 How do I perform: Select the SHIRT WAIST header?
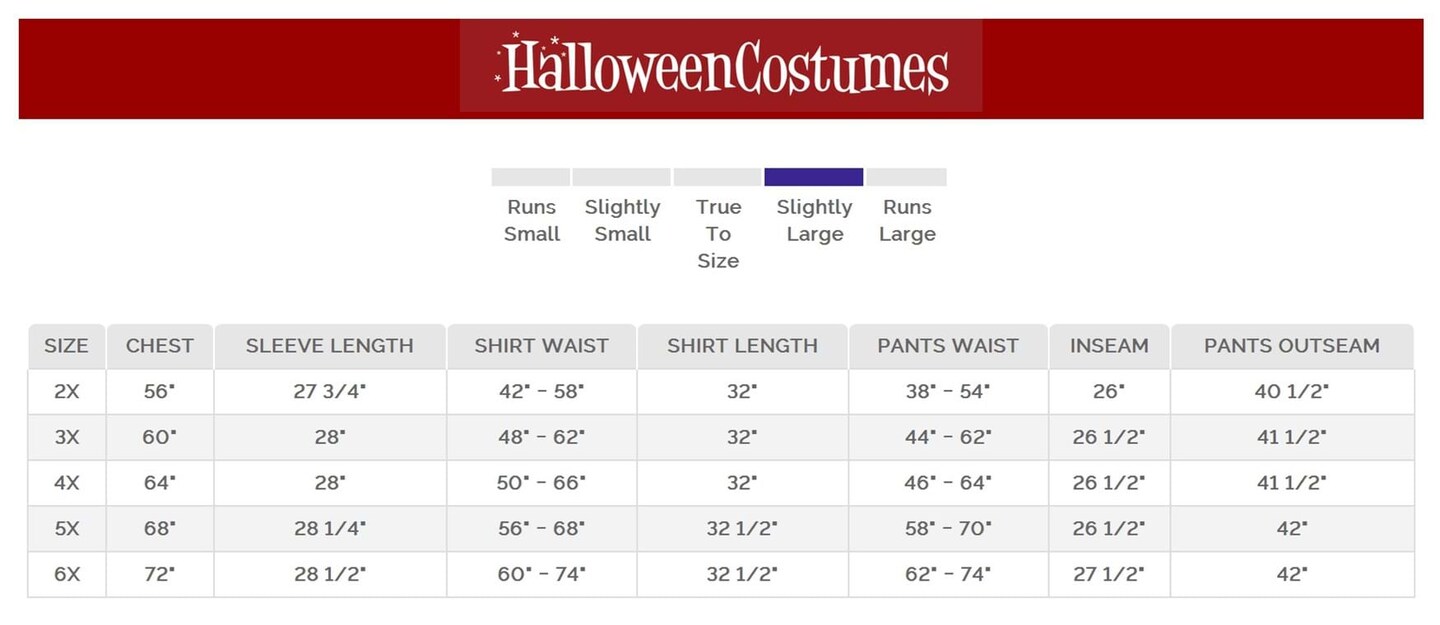(x=541, y=346)
